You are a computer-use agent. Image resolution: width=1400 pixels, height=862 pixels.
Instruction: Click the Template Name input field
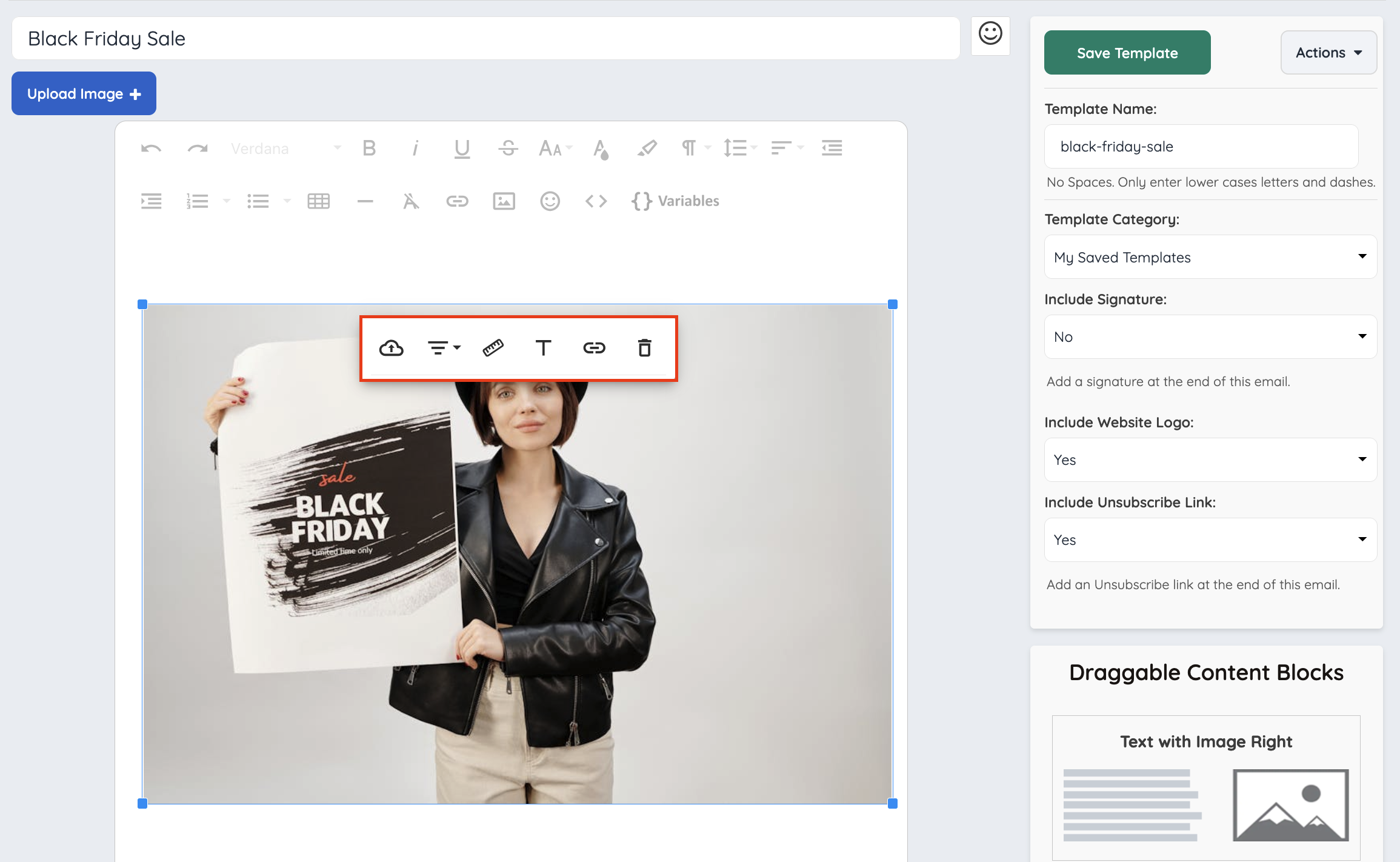1201,147
